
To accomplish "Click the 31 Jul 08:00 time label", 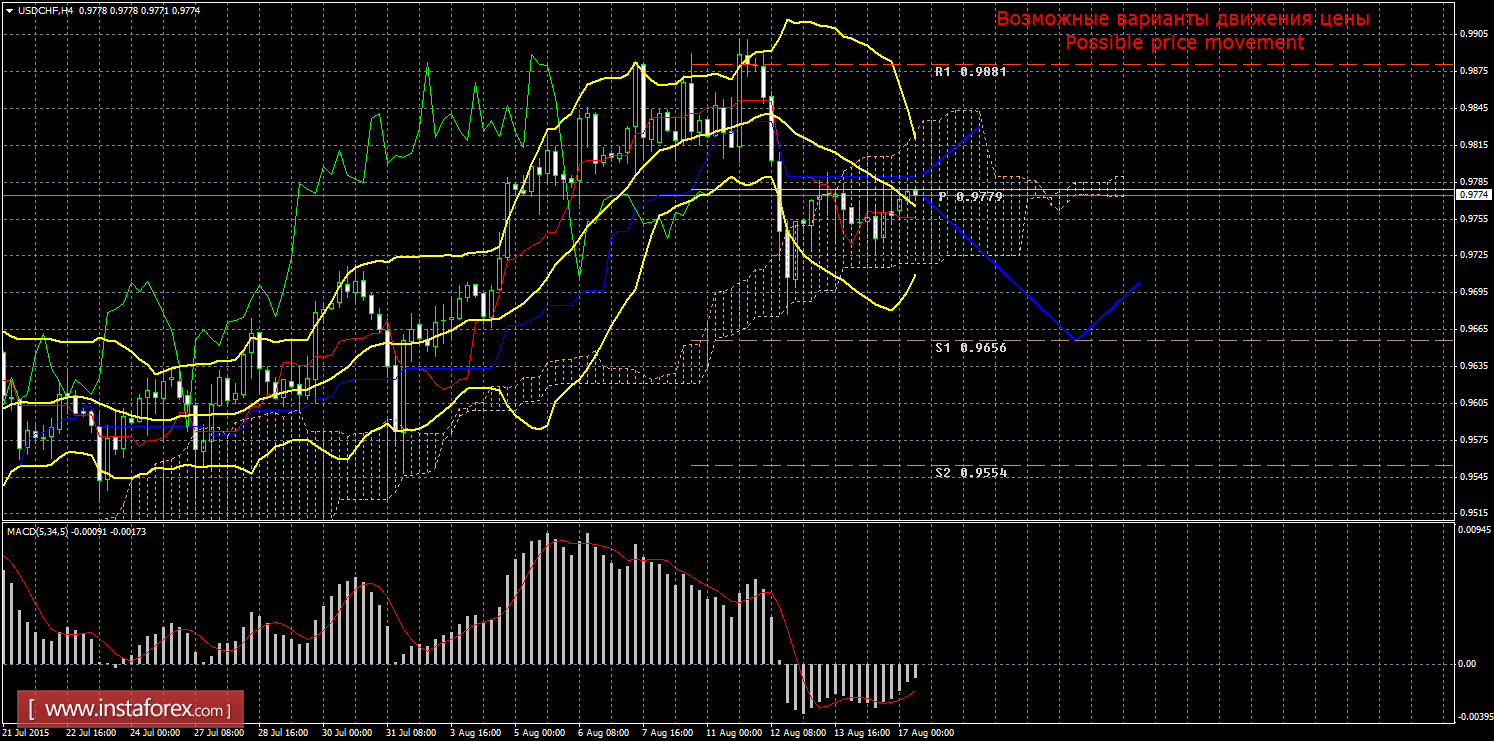I will (412, 733).
